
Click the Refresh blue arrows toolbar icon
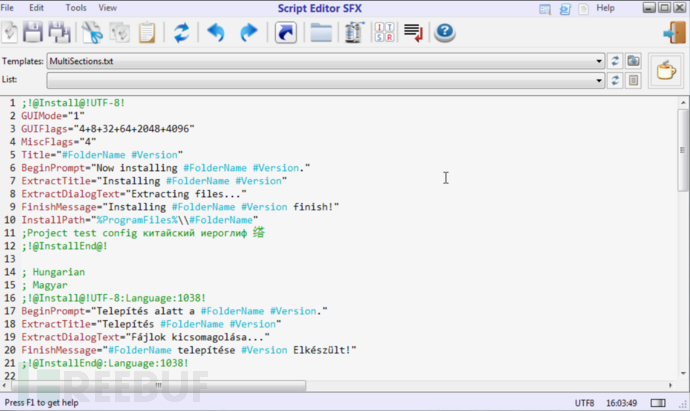click(x=181, y=33)
